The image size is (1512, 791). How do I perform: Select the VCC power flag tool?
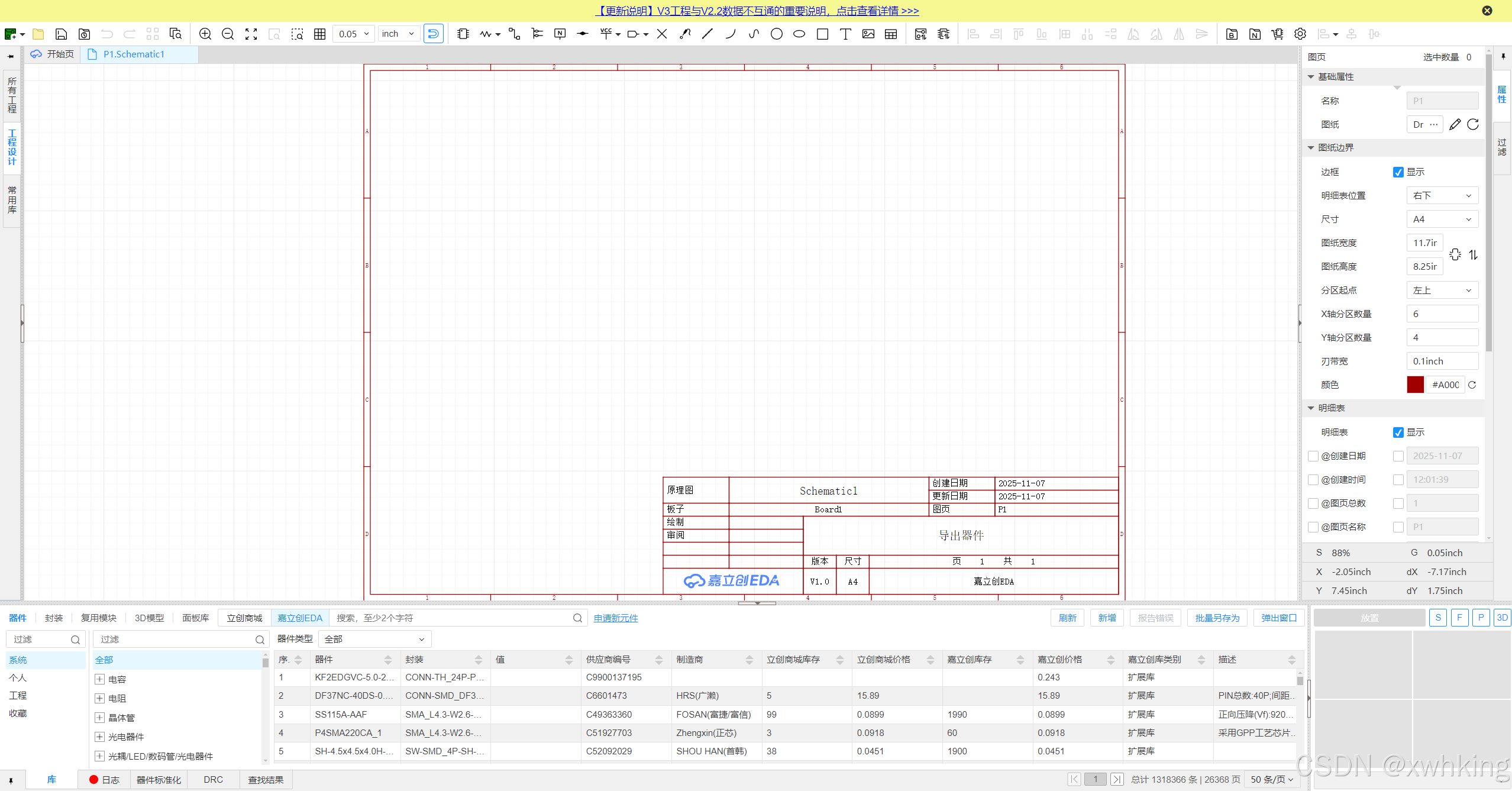coord(606,34)
